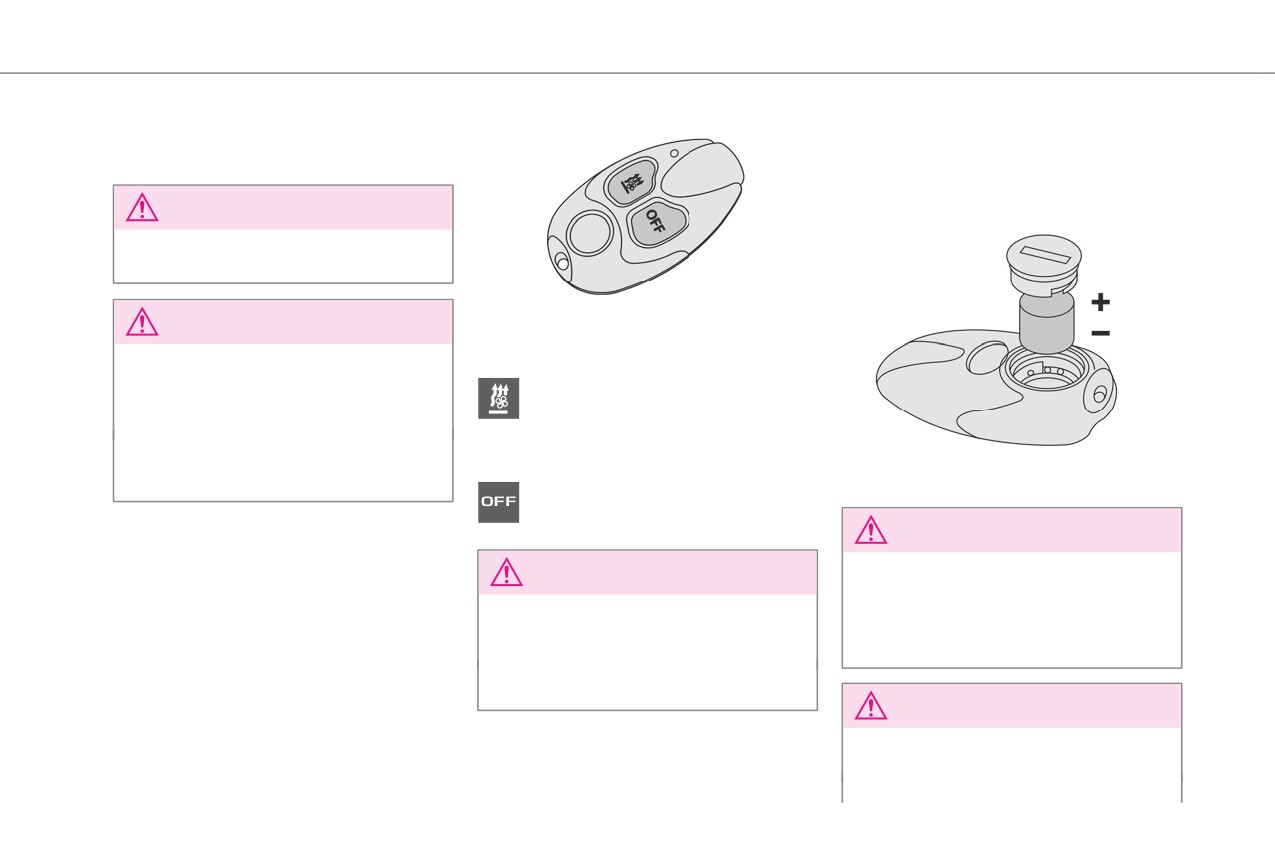The width and height of the screenshot is (1275, 860).
Task: Click the white body of the tall left warning box
Action: (283, 422)
